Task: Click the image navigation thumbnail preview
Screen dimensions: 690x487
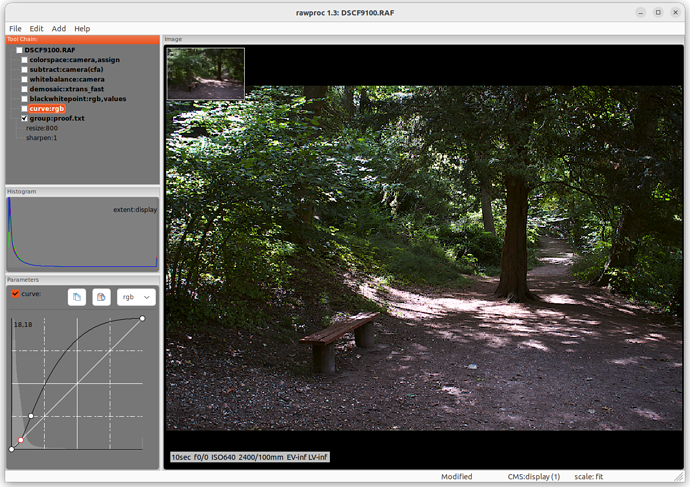Action: click(206, 73)
